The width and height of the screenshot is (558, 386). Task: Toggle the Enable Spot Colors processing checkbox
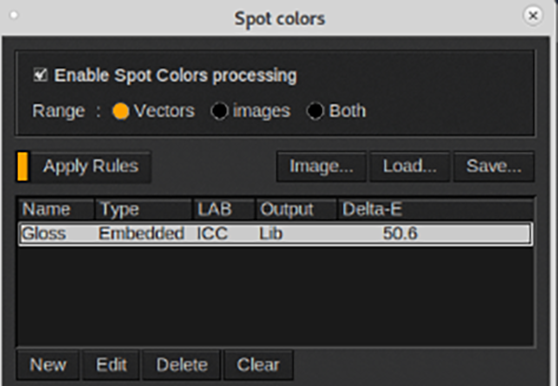[40, 75]
